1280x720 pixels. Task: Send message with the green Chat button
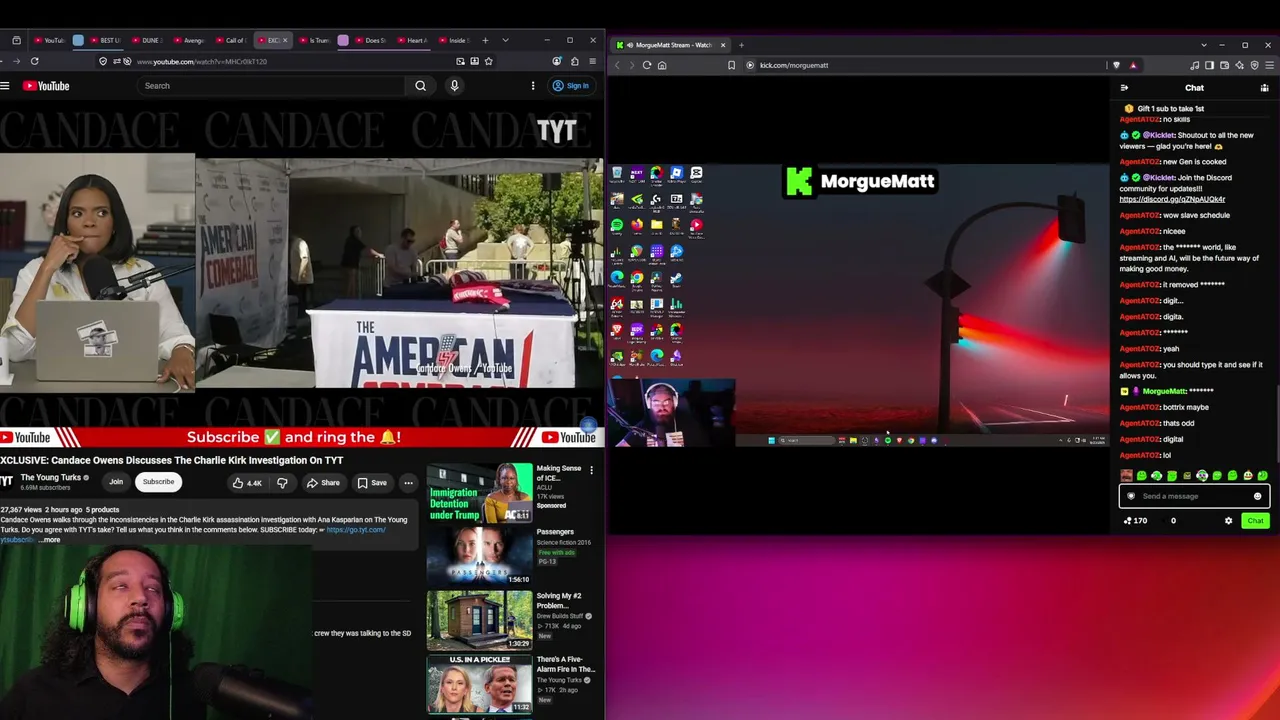(1255, 521)
